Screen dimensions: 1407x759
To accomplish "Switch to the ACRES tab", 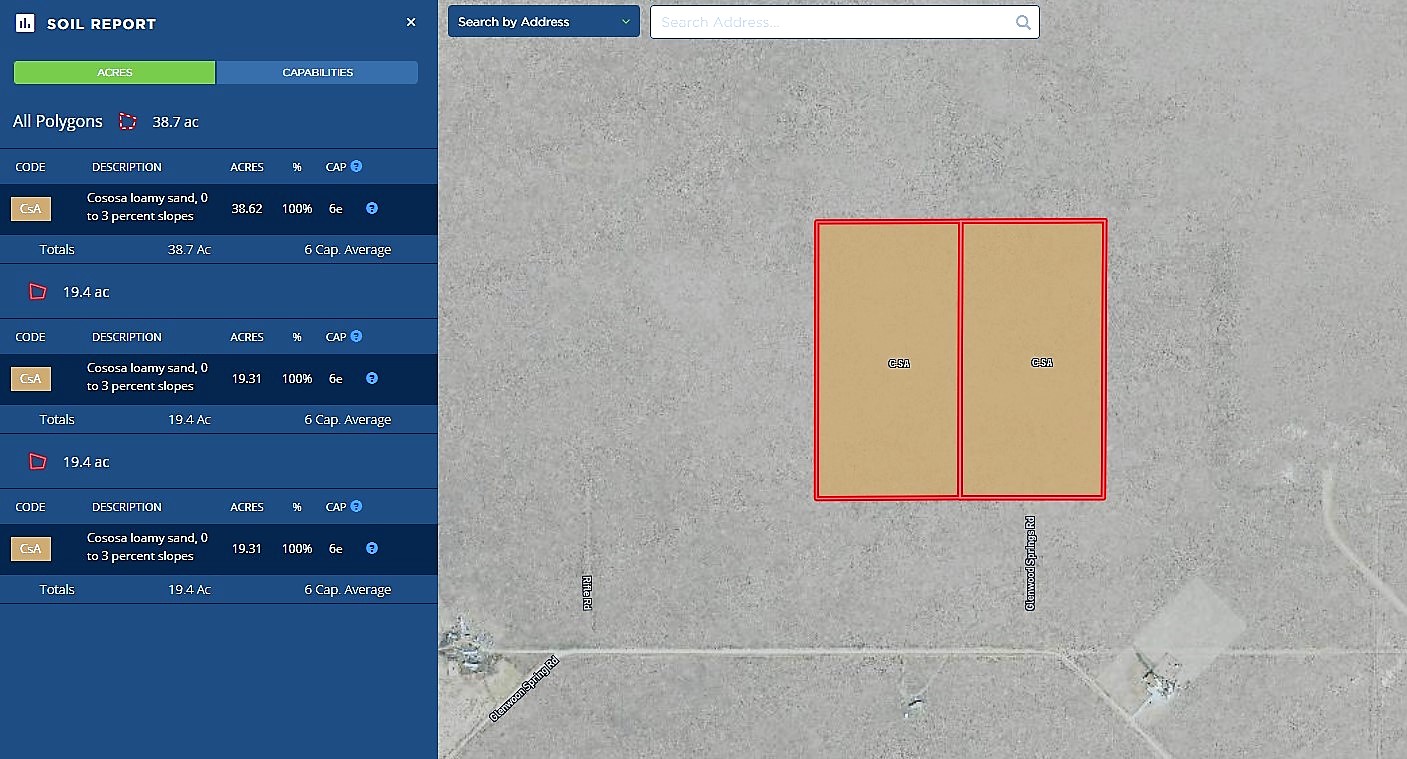I will 115,73.
